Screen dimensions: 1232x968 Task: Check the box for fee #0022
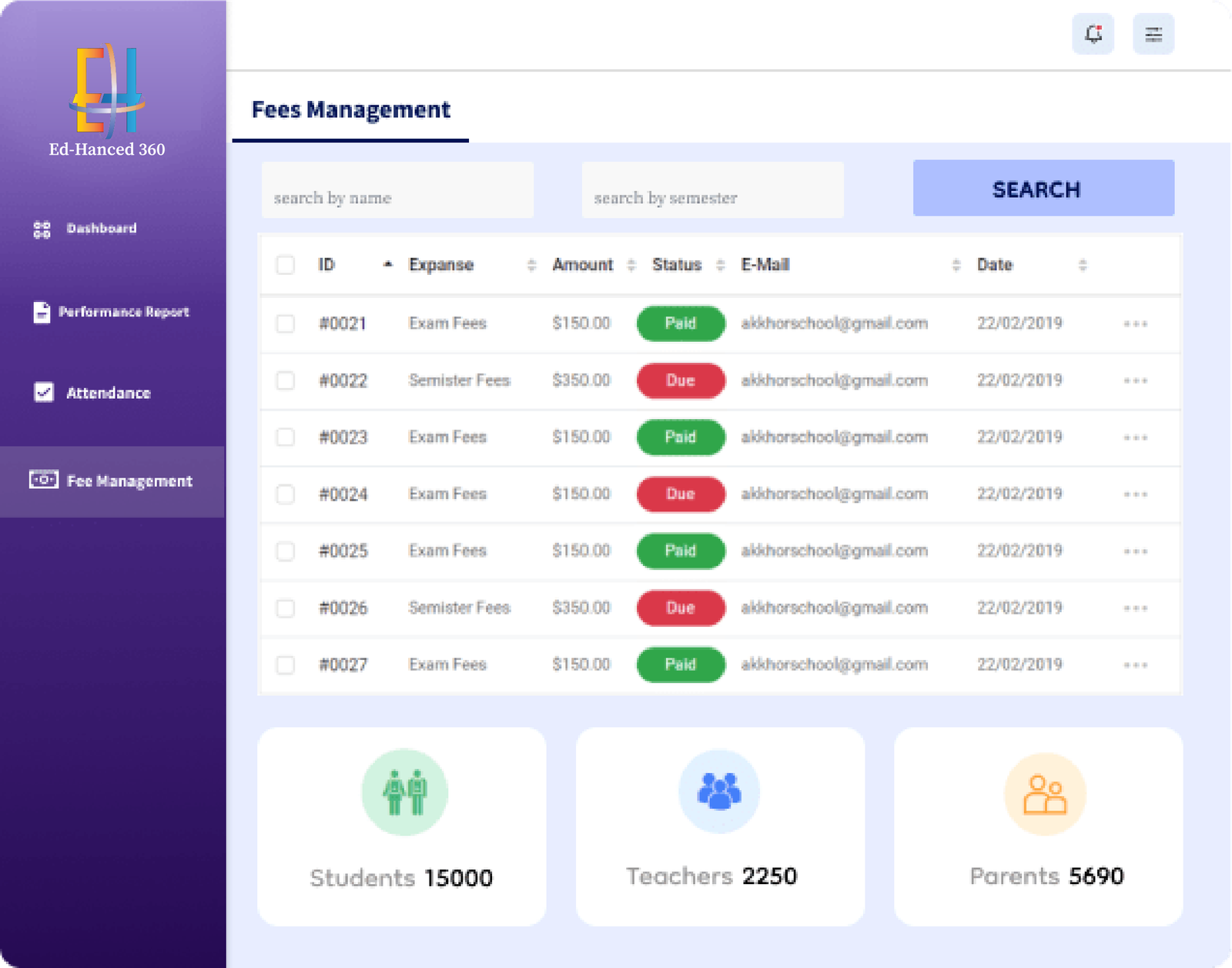pos(286,380)
